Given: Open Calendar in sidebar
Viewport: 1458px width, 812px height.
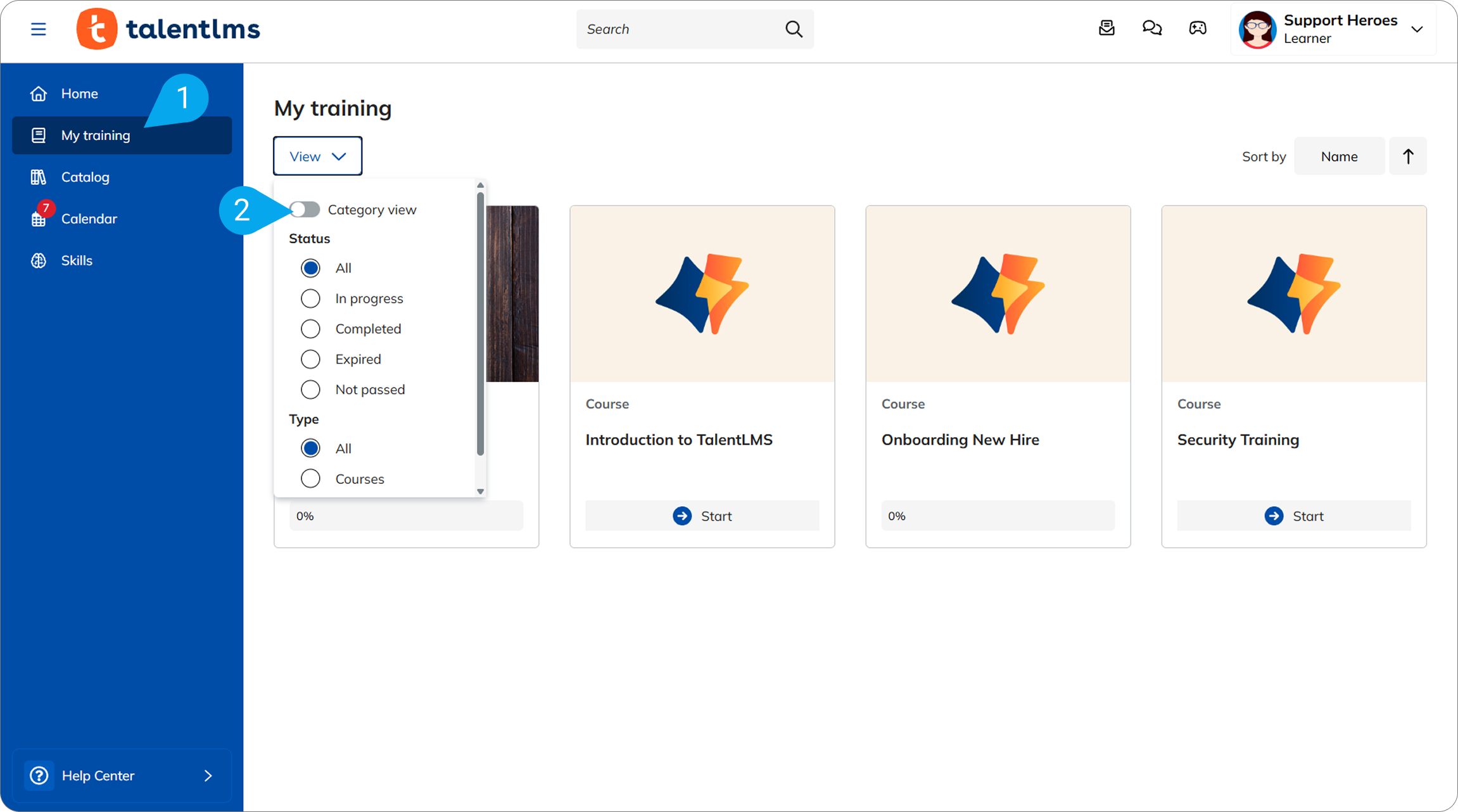Looking at the screenshot, I should (89, 219).
